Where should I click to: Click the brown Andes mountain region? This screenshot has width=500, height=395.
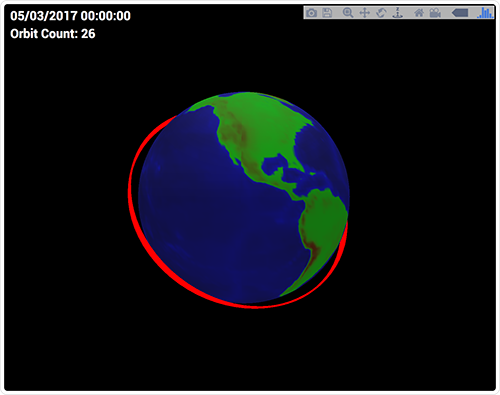312,243
